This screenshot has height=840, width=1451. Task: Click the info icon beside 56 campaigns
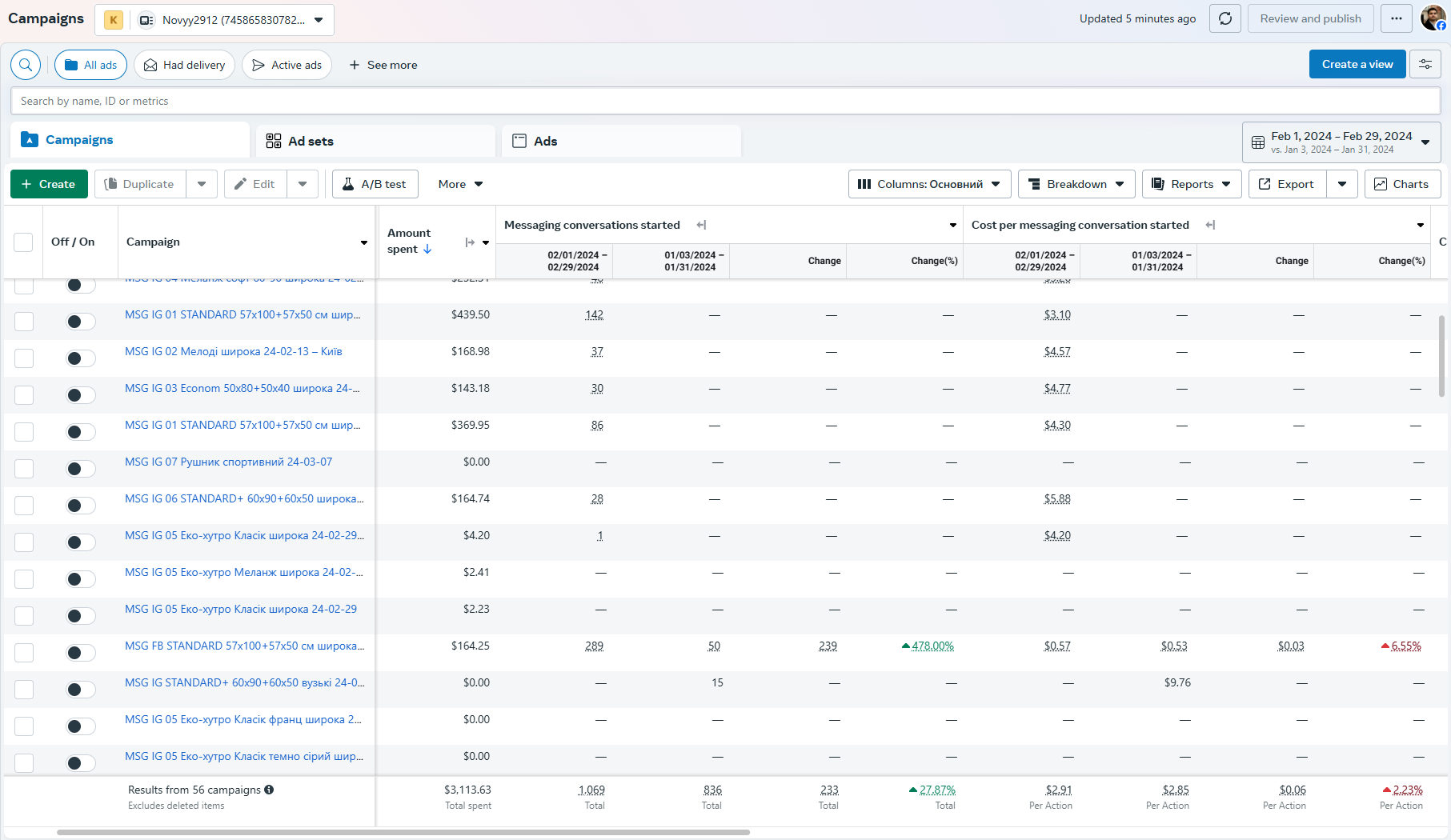pos(269,790)
